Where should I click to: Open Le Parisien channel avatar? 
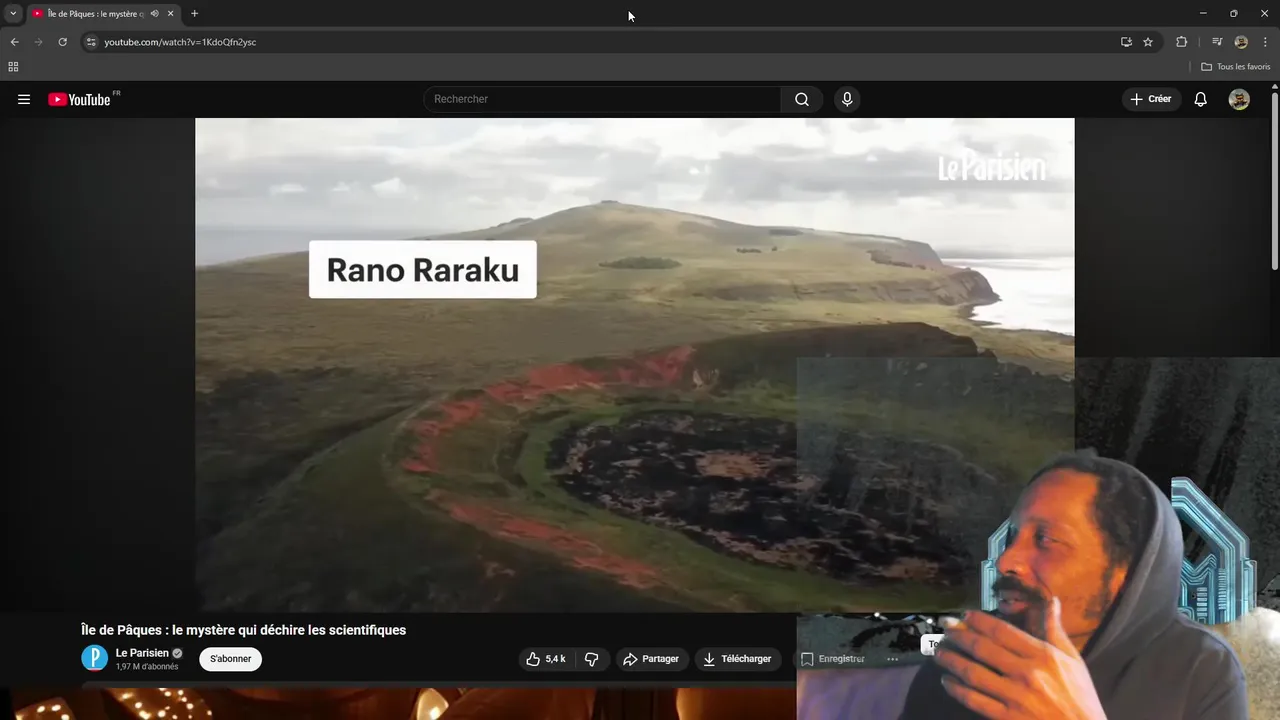[x=94, y=658]
